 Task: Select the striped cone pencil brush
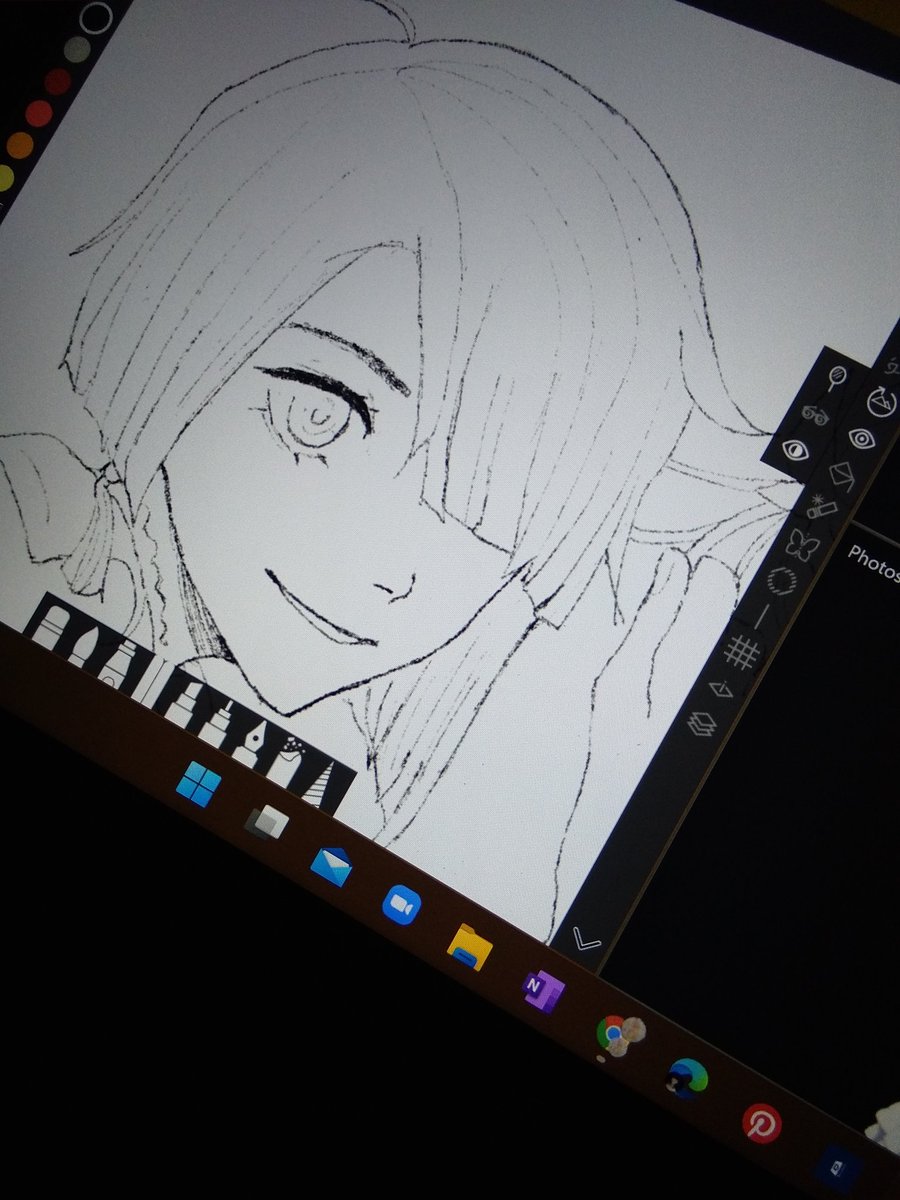[321, 786]
